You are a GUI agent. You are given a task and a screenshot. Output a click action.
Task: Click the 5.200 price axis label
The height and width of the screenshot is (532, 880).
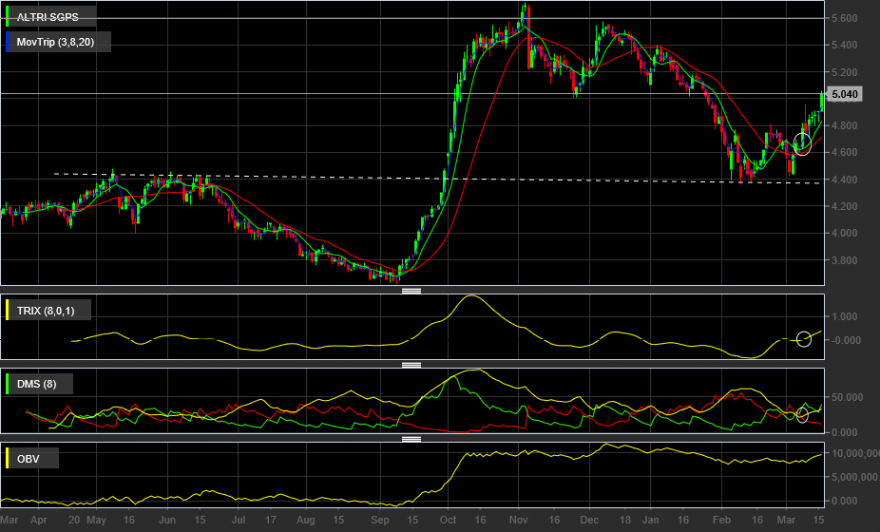[x=844, y=72]
